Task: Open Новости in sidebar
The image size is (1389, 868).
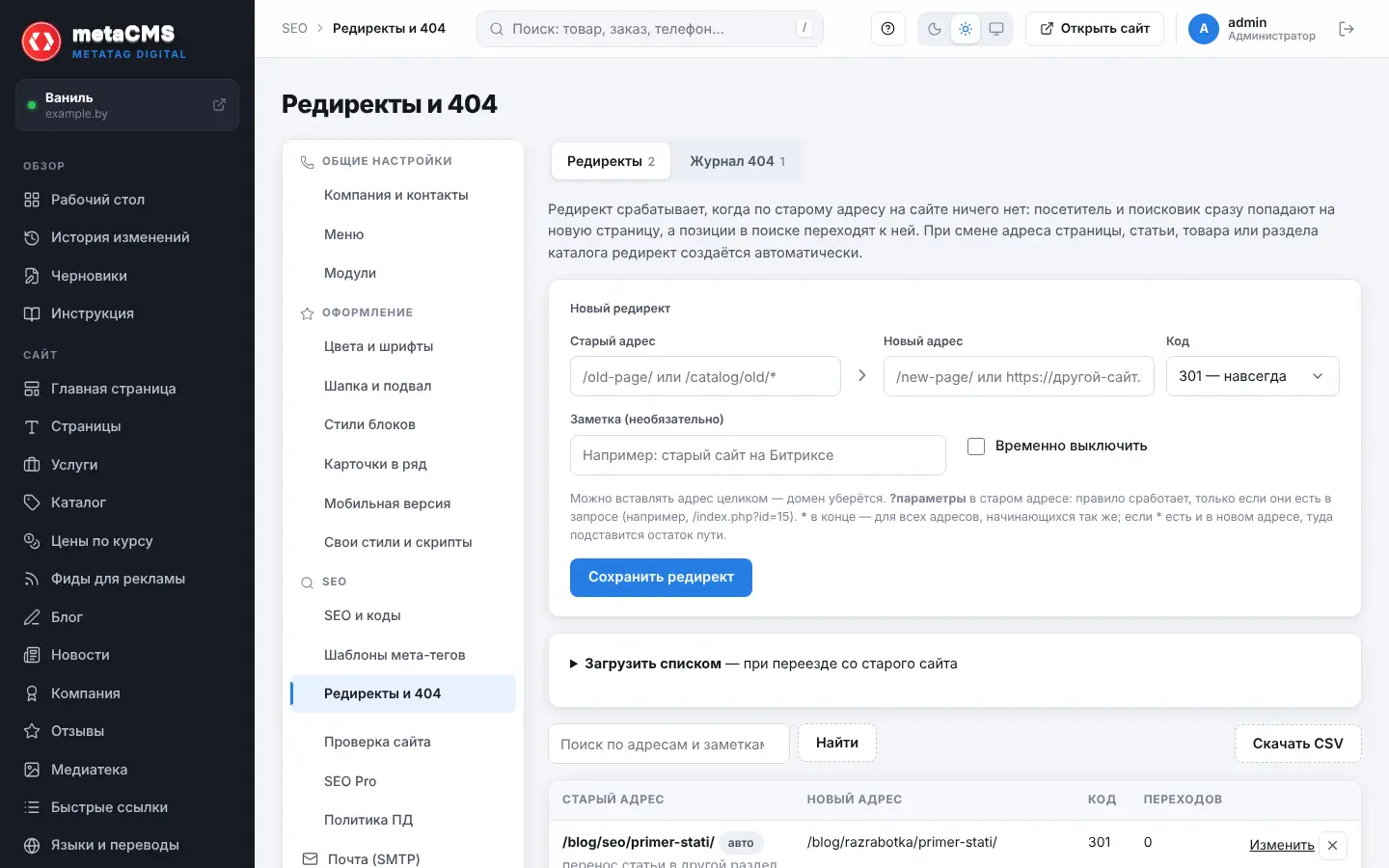Action: click(x=127, y=655)
